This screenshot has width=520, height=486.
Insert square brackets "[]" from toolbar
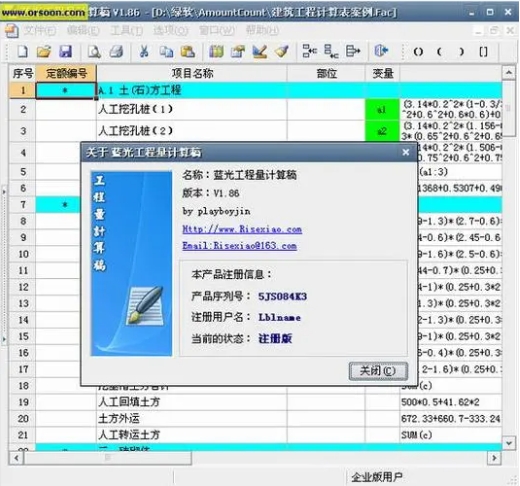tap(483, 52)
